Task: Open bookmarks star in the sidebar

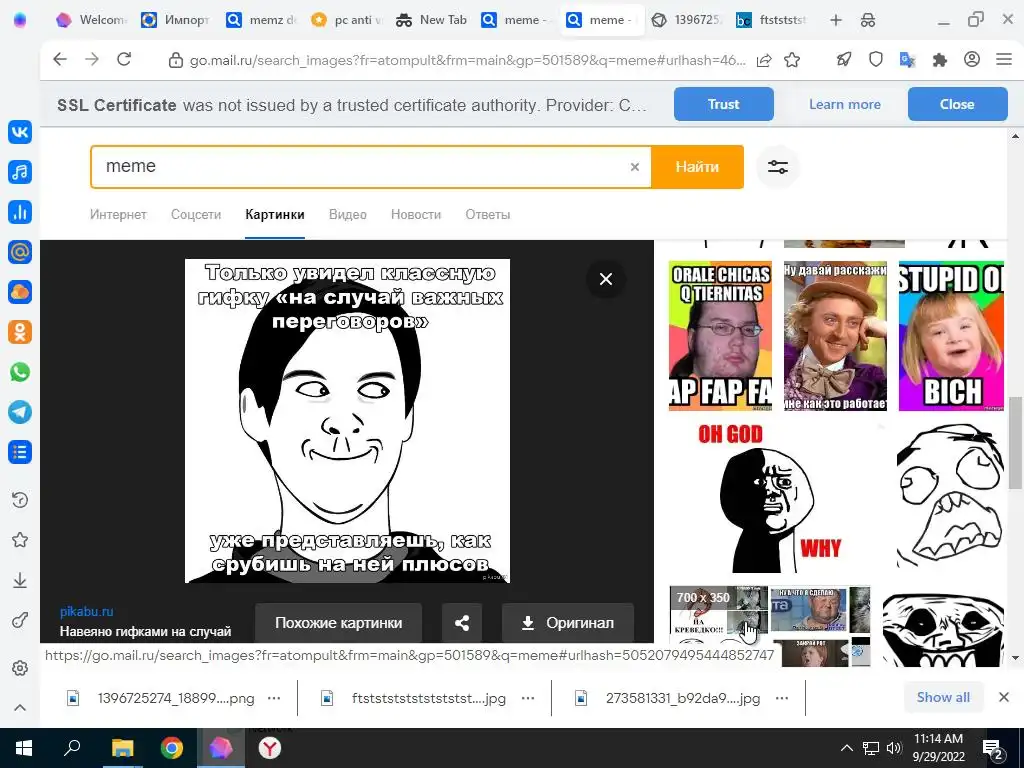Action: [x=20, y=540]
